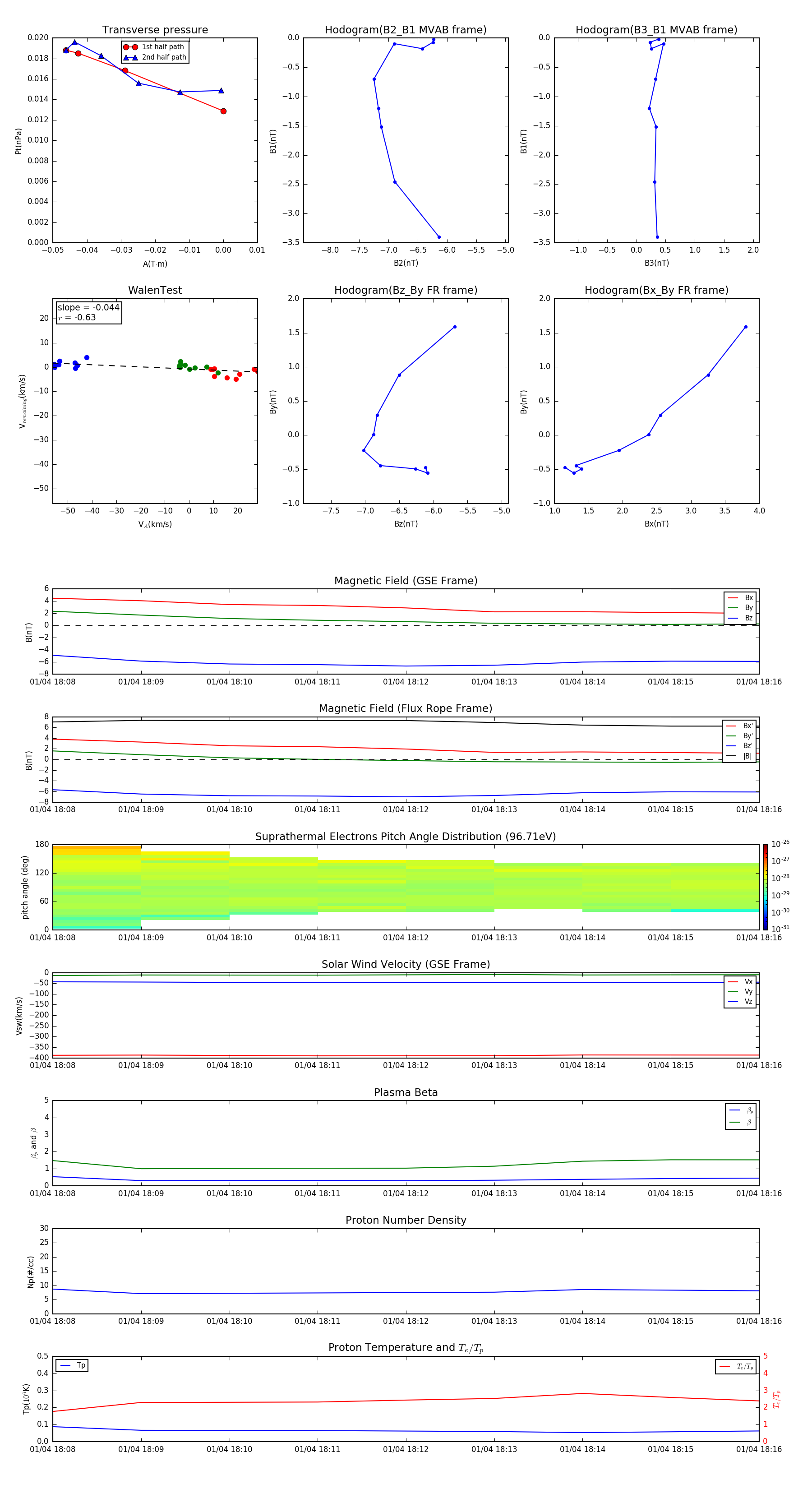This screenshot has width=812, height=1489.
Task: Select the 'Vz' legend entry
Action: pyautogui.click(x=740, y=1001)
